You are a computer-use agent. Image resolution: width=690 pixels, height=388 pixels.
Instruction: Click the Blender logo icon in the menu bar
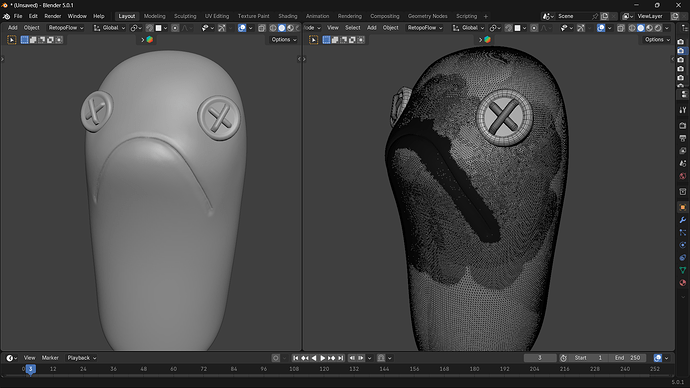click(x=6, y=16)
